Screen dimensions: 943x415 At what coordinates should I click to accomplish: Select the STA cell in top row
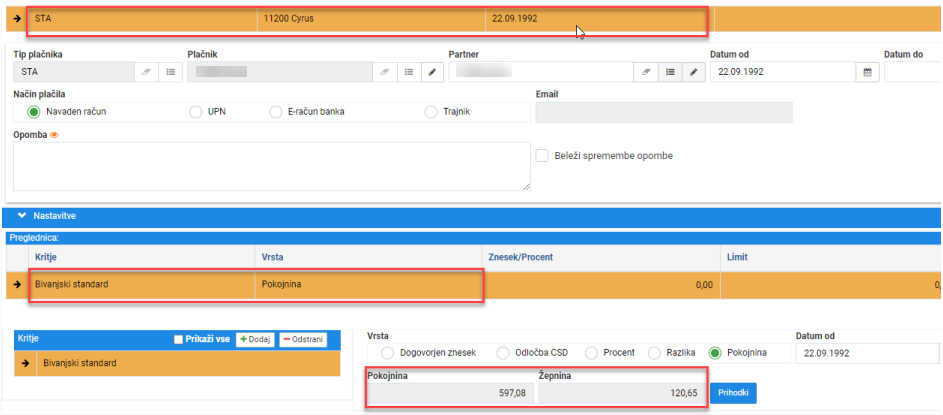(x=142, y=19)
